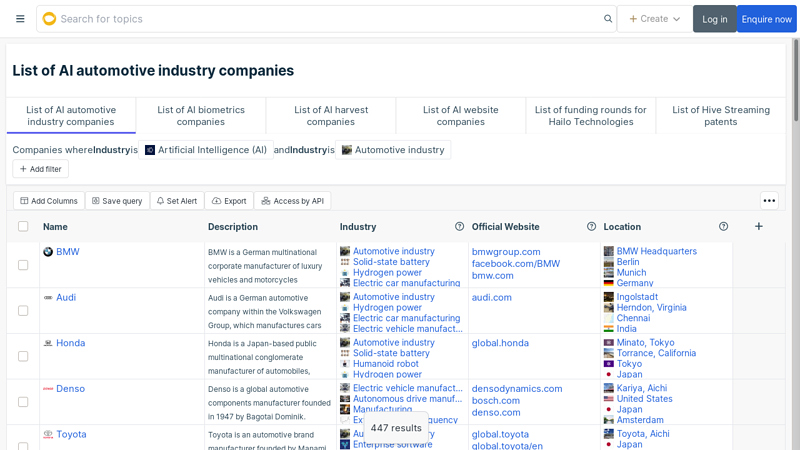This screenshot has height=450, width=800.
Task: Open funding rounds for Hailo Technologies tab
Action: coord(591,116)
